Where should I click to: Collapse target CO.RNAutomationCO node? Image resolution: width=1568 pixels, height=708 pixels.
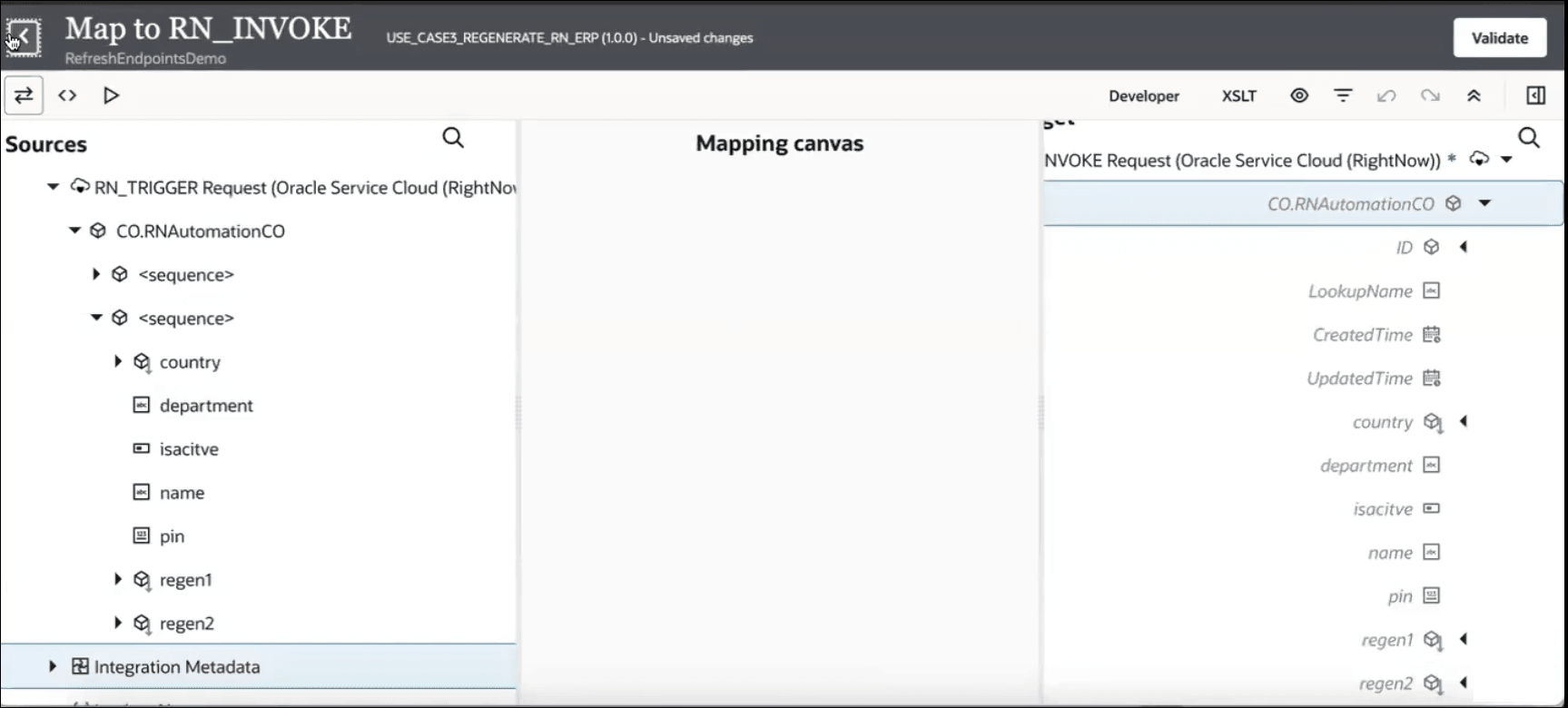[x=1485, y=203]
